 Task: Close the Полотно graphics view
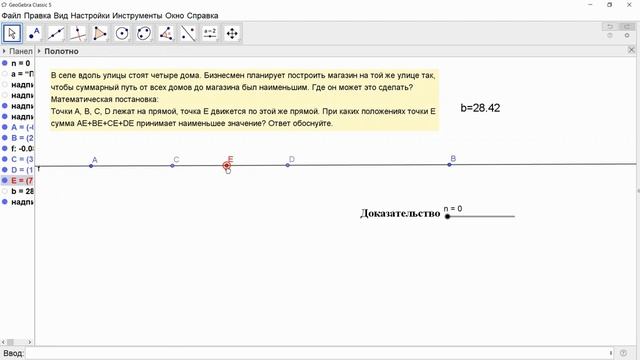coord(631,50)
